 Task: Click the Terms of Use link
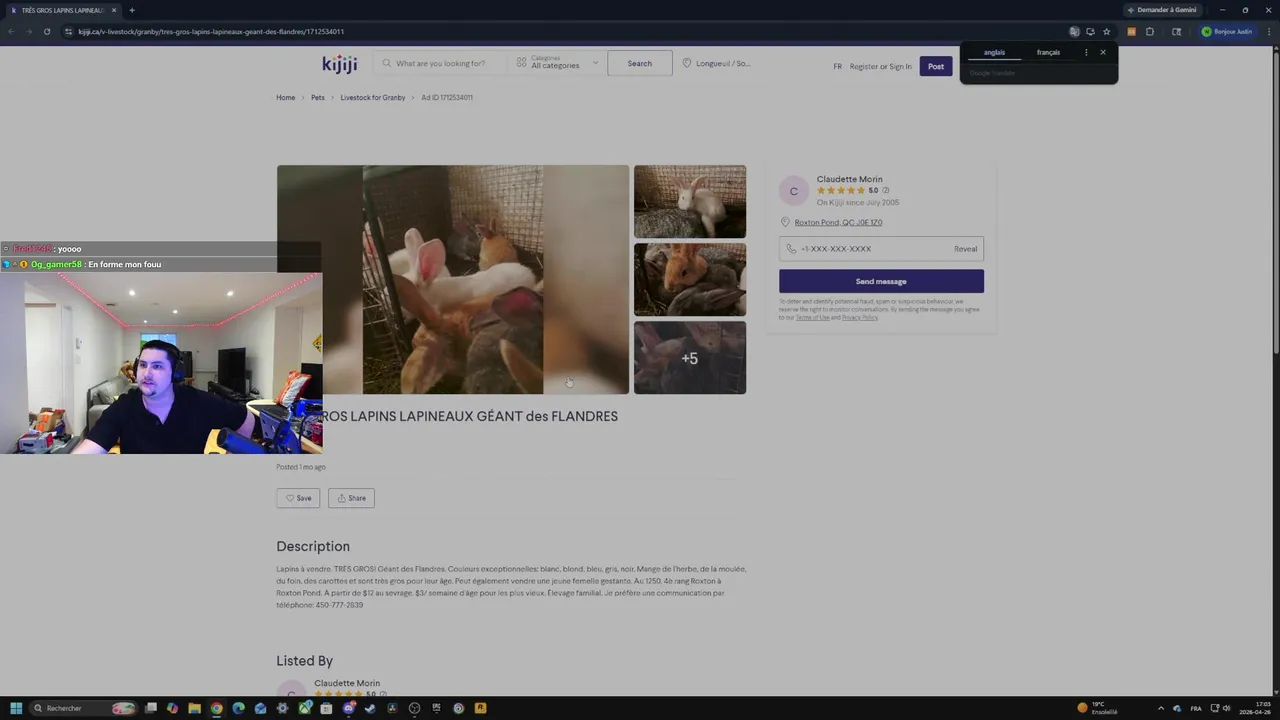point(811,318)
